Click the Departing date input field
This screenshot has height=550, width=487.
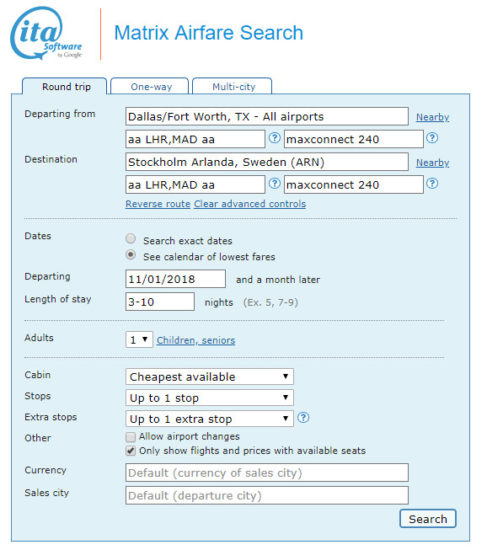pyautogui.click(x=175, y=279)
